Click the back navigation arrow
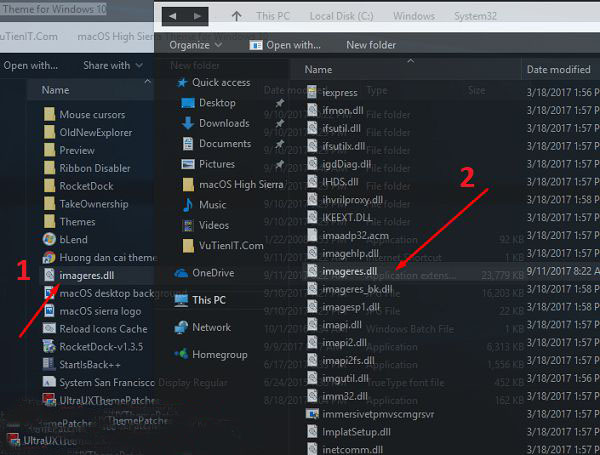 click(173, 16)
